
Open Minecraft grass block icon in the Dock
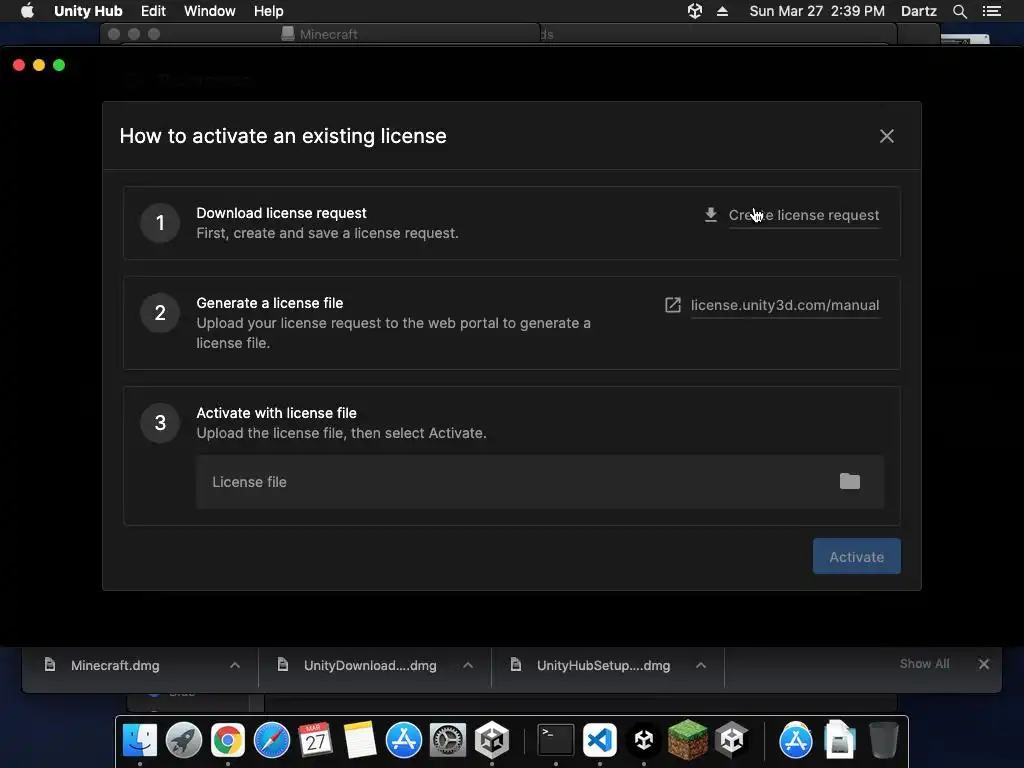tap(688, 740)
